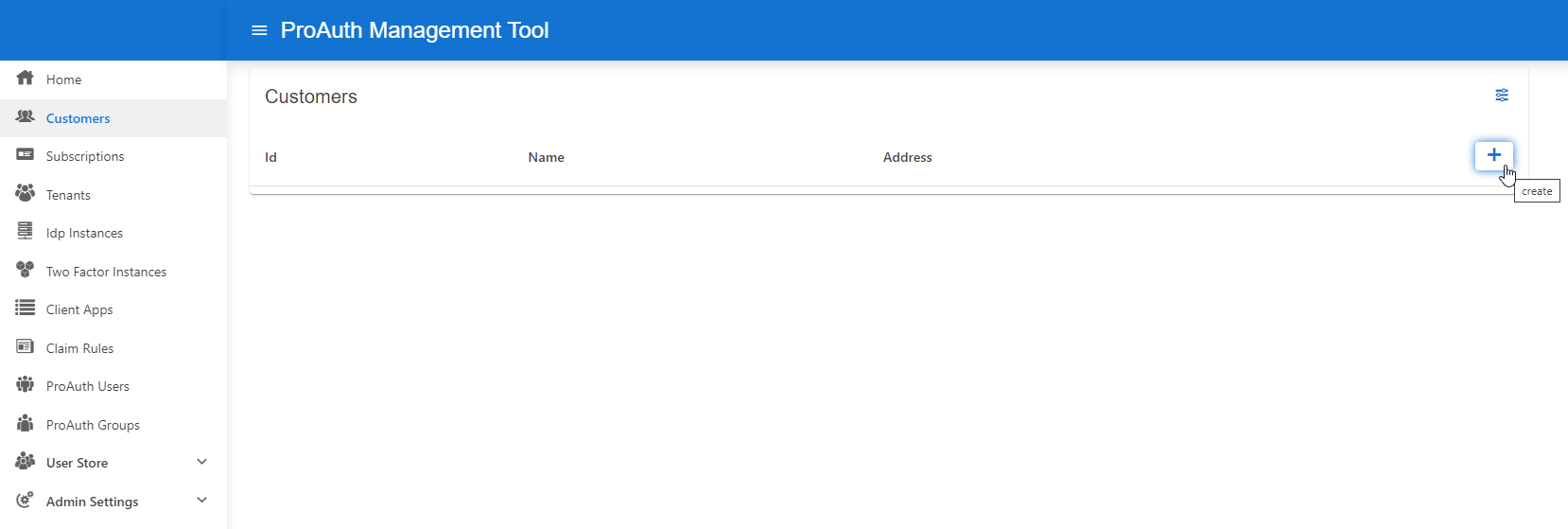Open Admin Settings menu entry
The height and width of the screenshot is (529, 1568).
(x=93, y=502)
